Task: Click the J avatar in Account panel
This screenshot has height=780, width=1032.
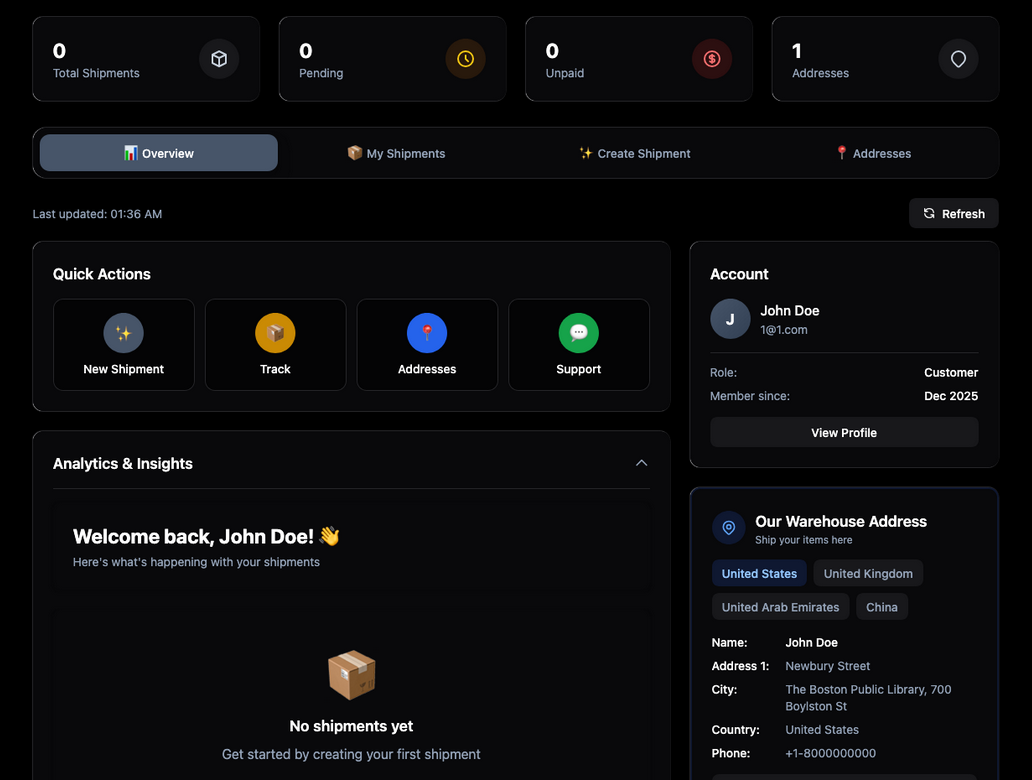Action: pyautogui.click(x=730, y=319)
